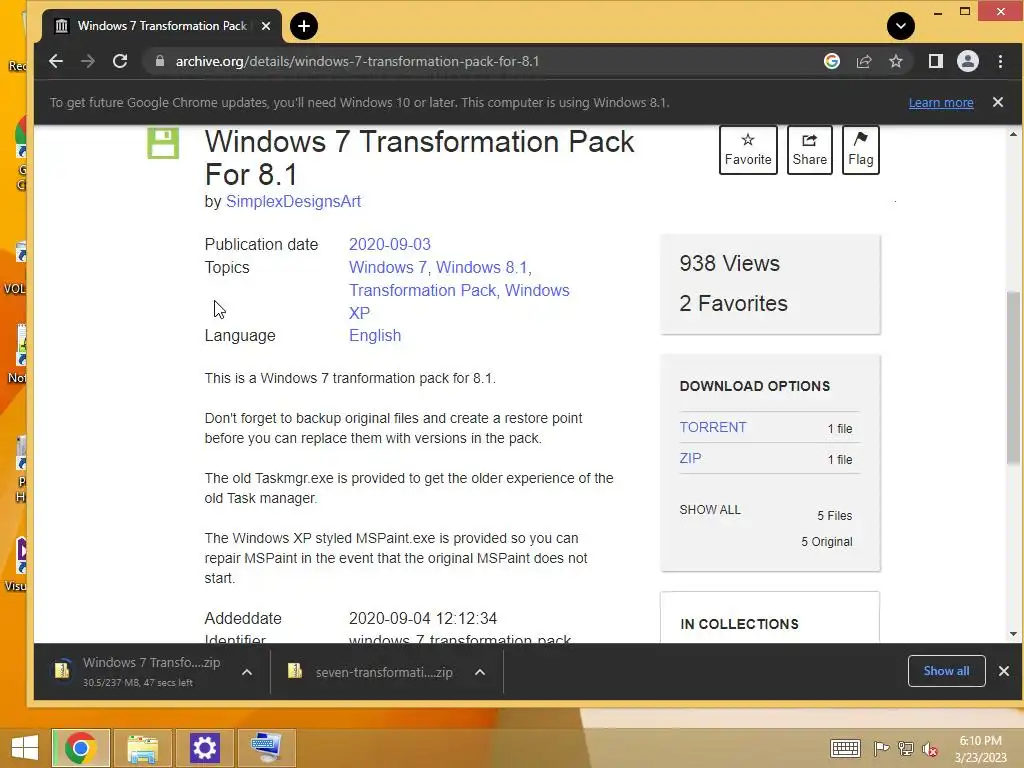Image resolution: width=1024 pixels, height=768 pixels.
Task: Flag this archive item
Action: pos(860,150)
